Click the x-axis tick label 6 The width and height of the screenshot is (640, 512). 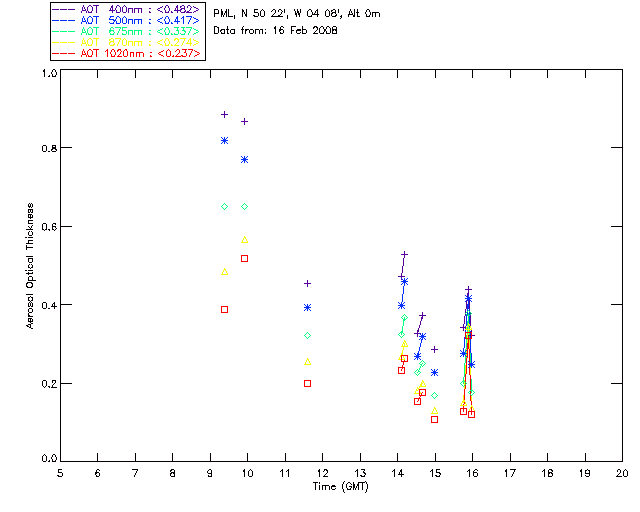(98, 473)
